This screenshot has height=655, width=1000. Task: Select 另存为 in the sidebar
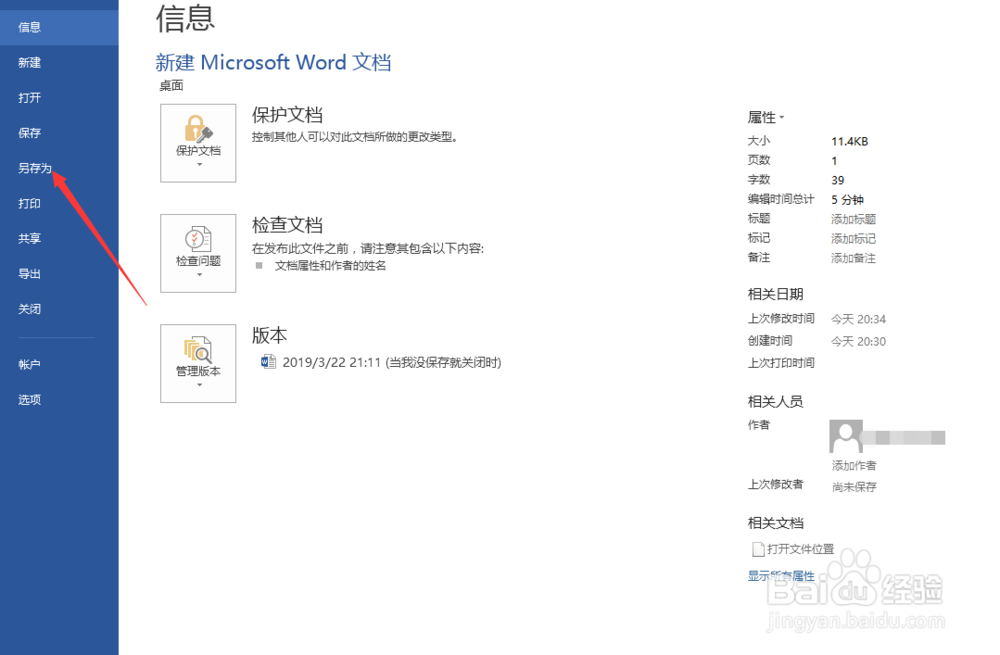34,168
